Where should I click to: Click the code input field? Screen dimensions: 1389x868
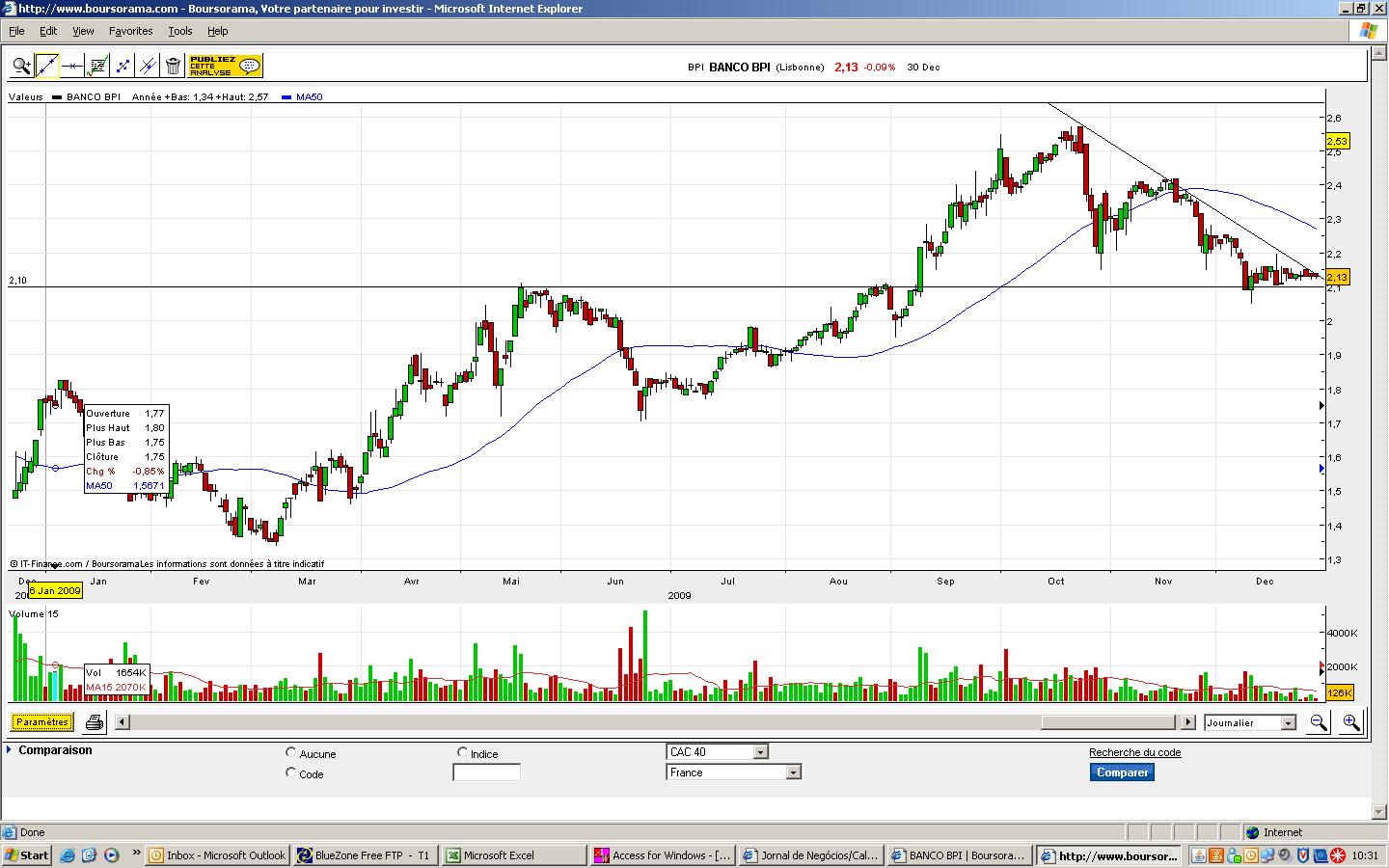(486, 773)
